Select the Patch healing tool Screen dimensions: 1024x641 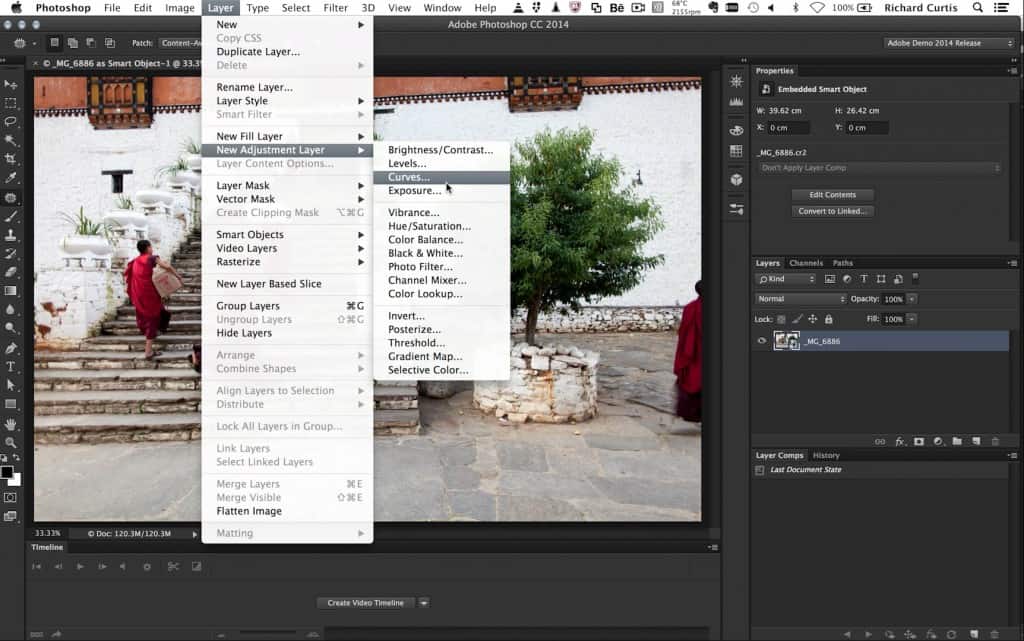[10, 197]
